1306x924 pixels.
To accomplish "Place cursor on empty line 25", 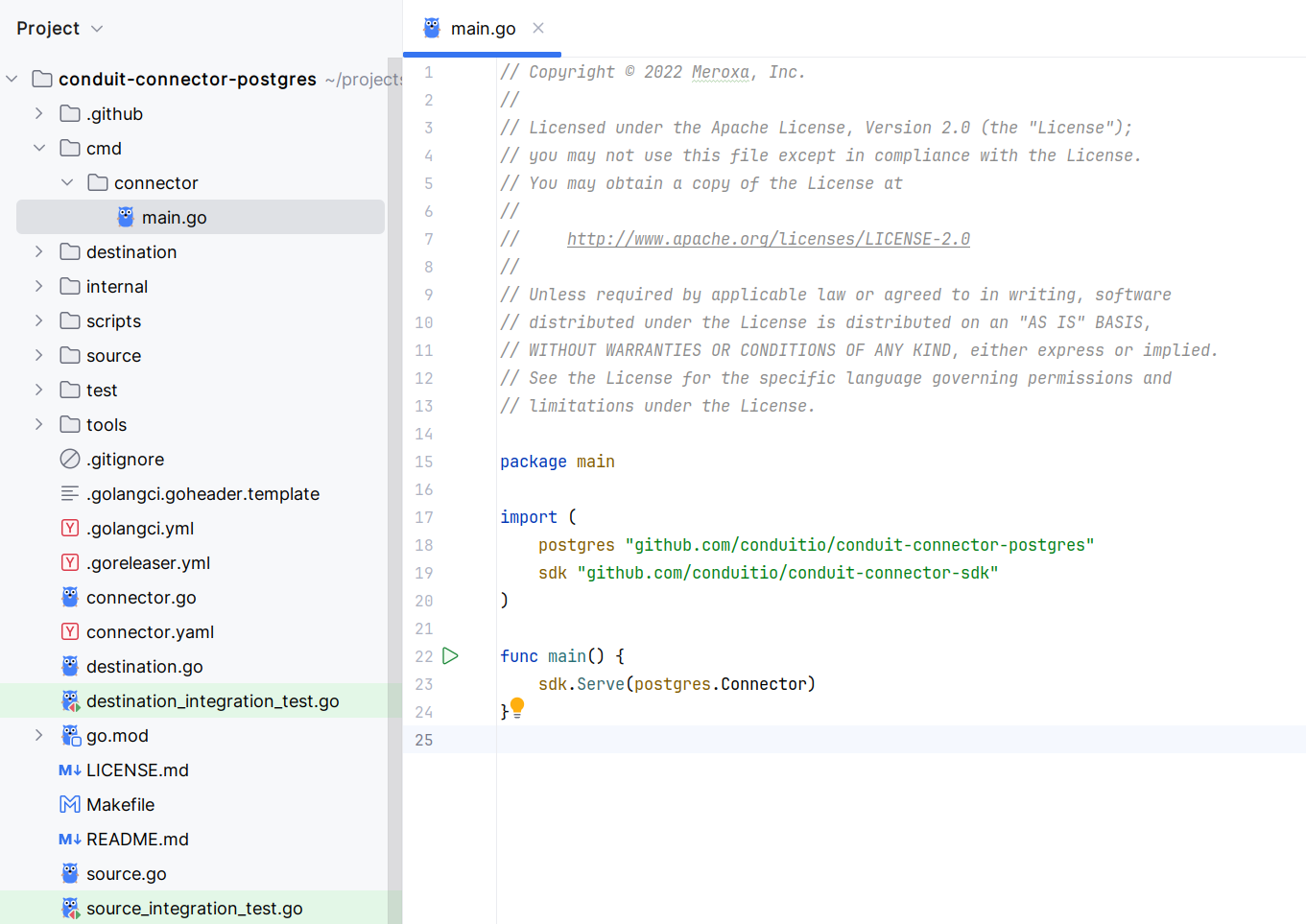I will coord(864,740).
